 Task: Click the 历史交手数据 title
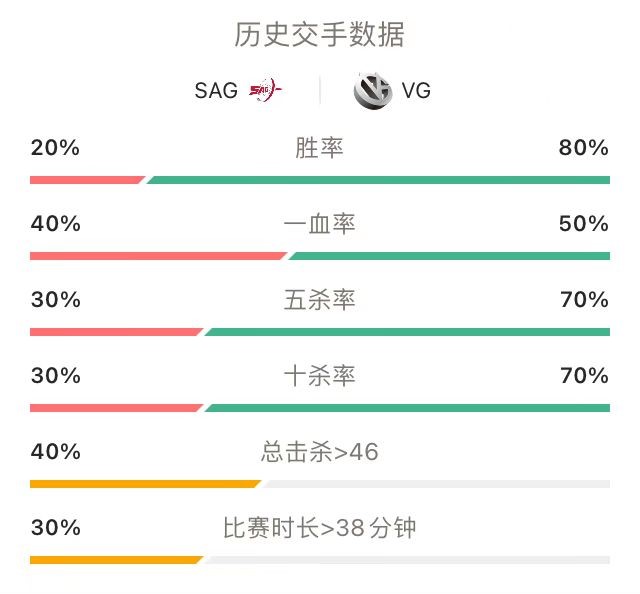click(320, 34)
